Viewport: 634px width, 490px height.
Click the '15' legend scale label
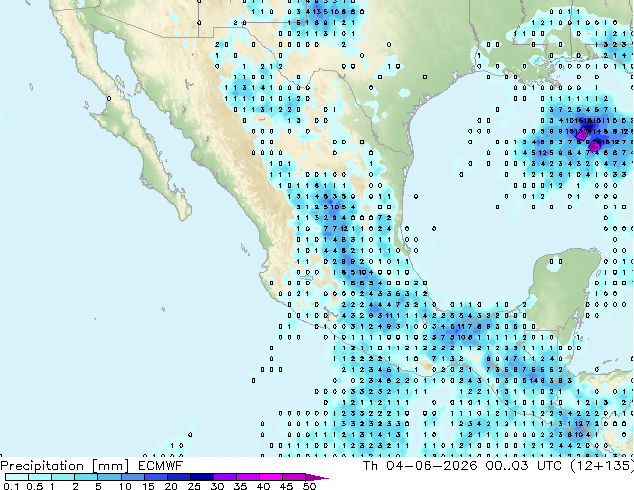coord(148,486)
